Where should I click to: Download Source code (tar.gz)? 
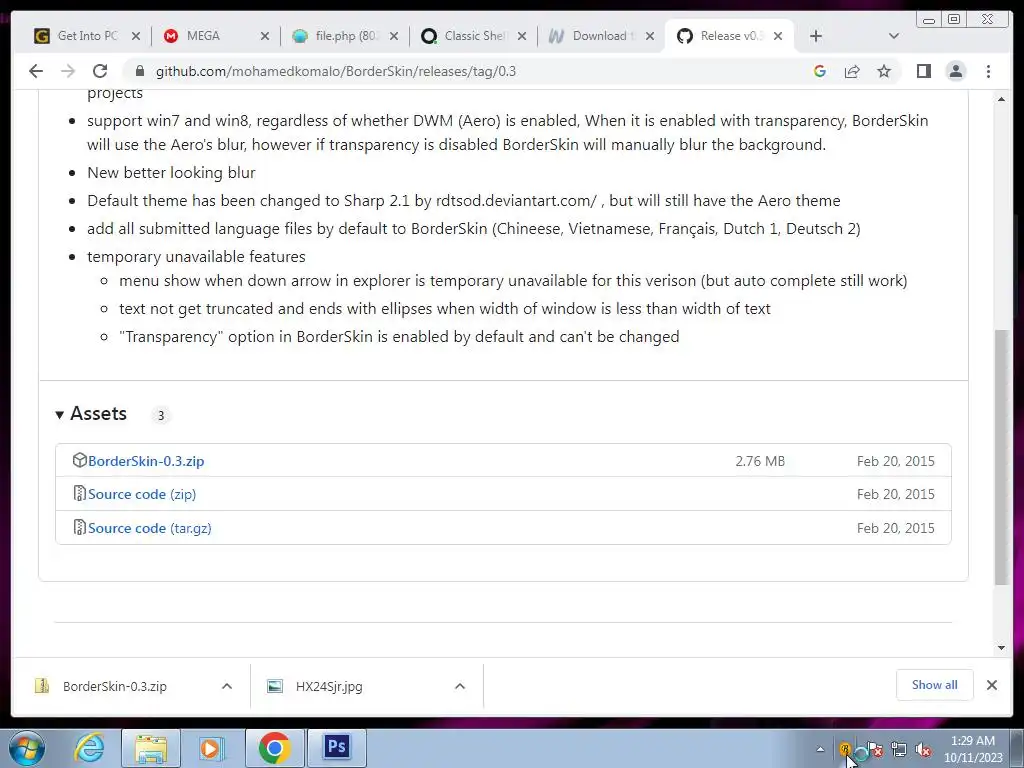[150, 528]
